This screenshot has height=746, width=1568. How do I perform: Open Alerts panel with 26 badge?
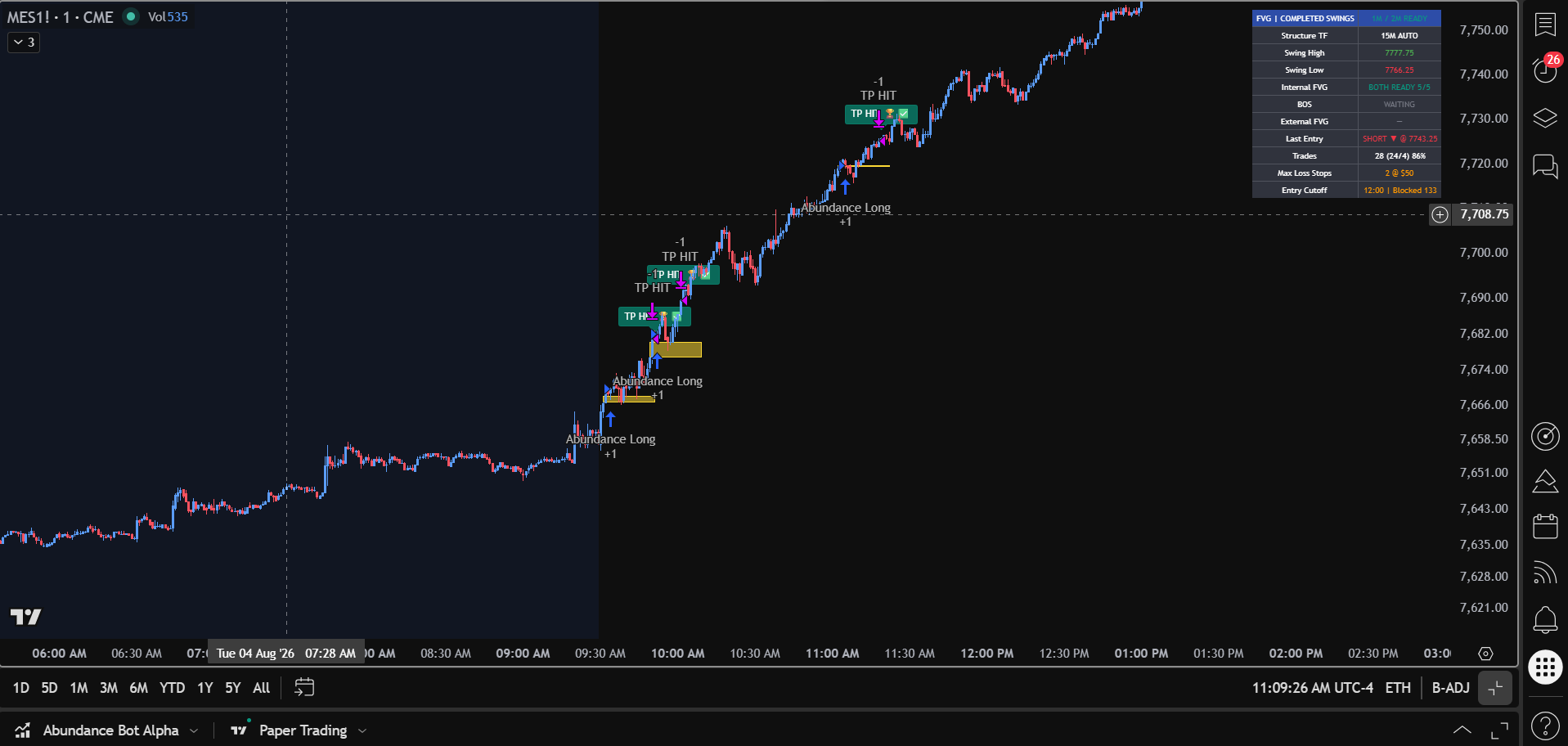pyautogui.click(x=1545, y=70)
